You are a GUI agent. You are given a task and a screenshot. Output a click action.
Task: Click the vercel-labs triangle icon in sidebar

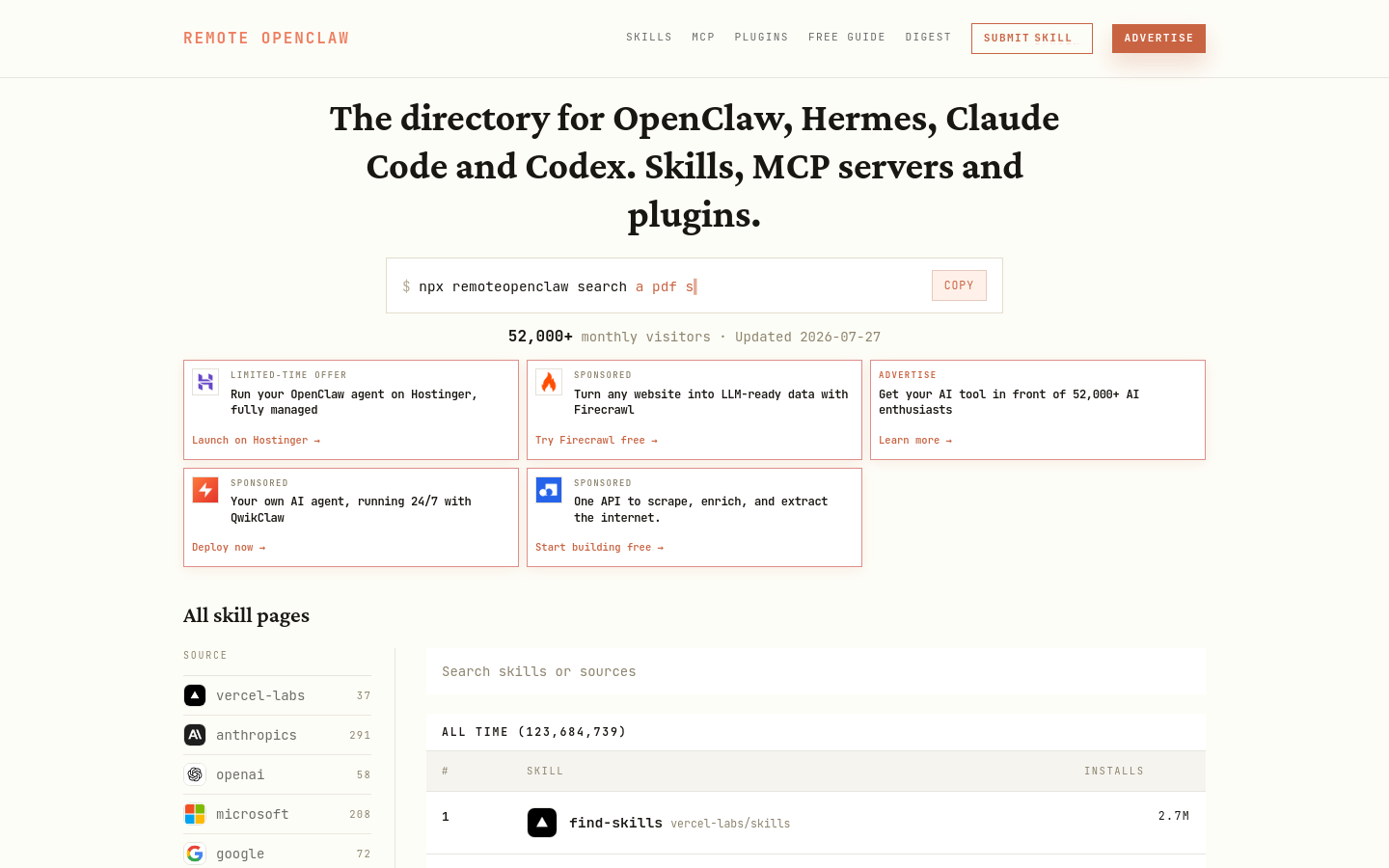pos(195,695)
